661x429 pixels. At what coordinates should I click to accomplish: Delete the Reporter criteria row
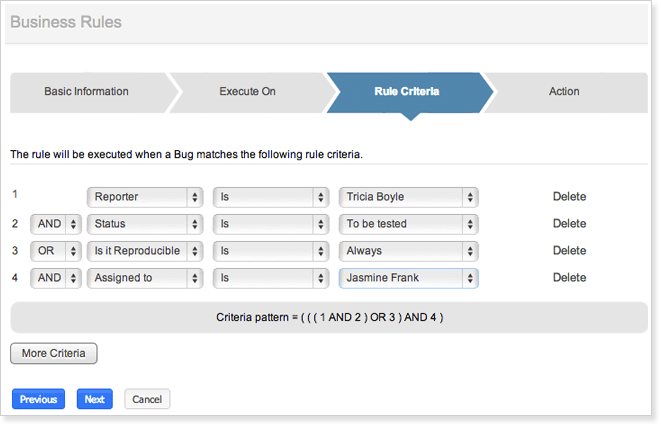[569, 197]
